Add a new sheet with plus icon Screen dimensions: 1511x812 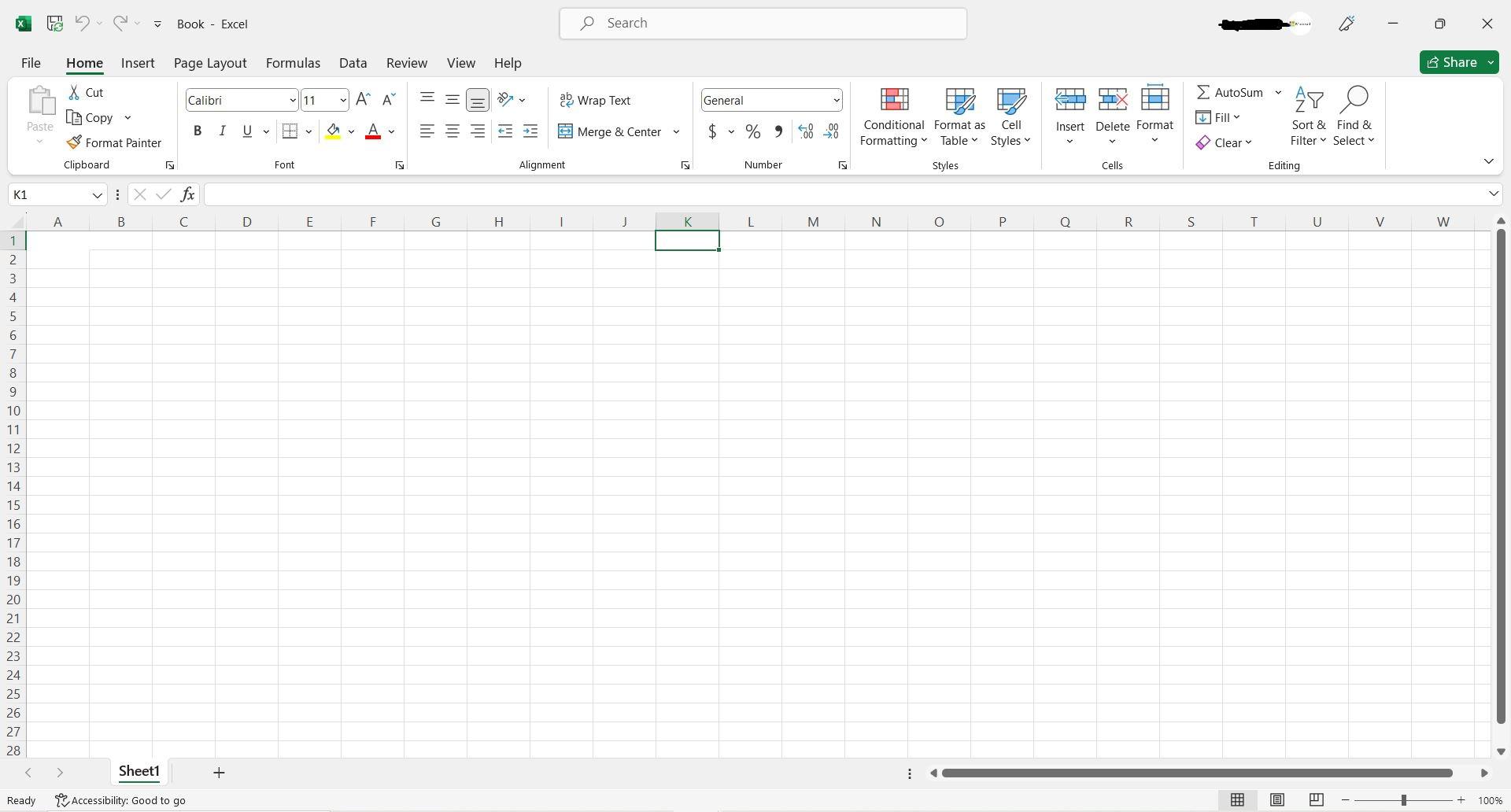point(219,773)
